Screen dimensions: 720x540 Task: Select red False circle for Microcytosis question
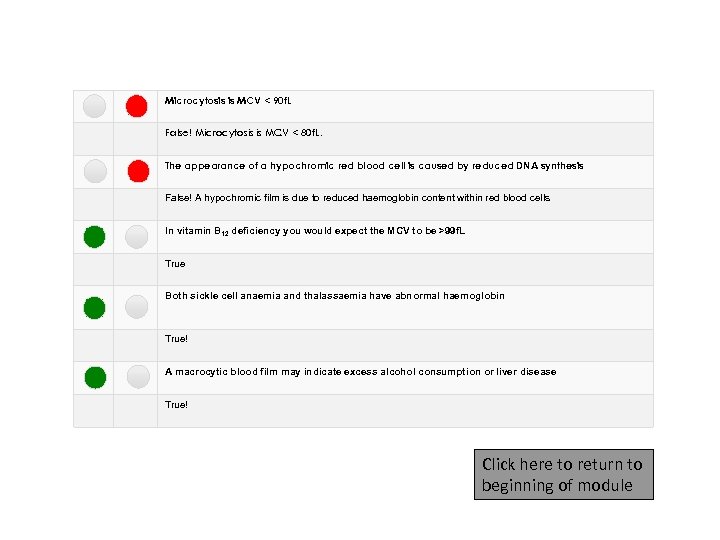click(137, 106)
